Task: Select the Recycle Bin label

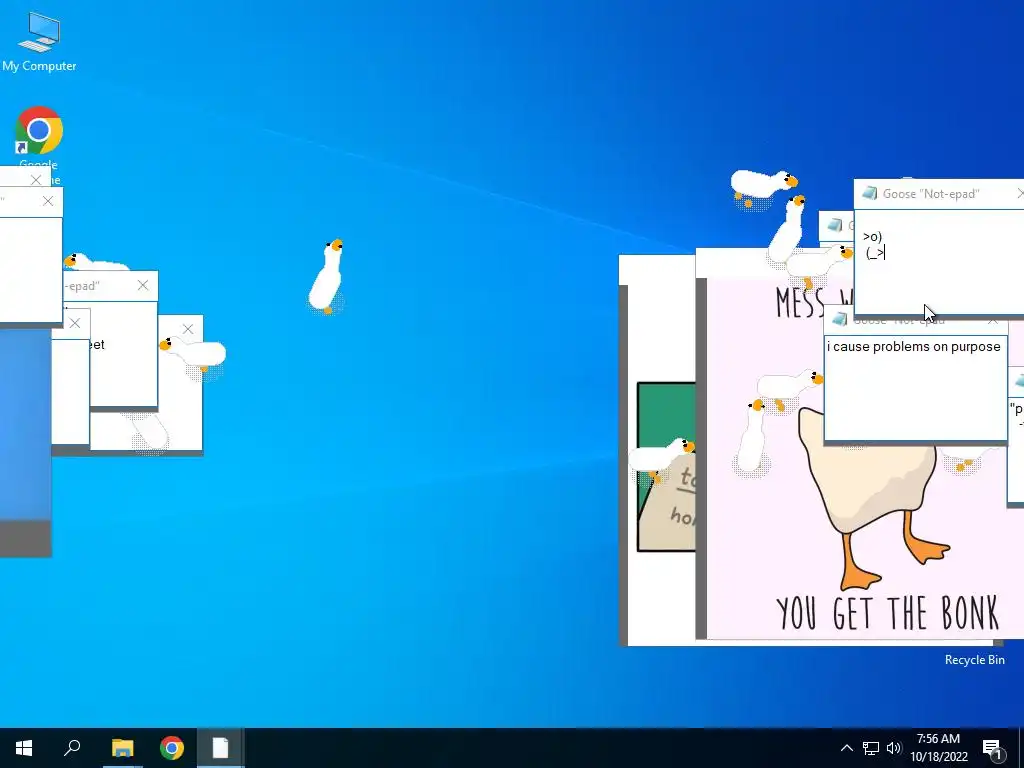Action: click(974, 660)
